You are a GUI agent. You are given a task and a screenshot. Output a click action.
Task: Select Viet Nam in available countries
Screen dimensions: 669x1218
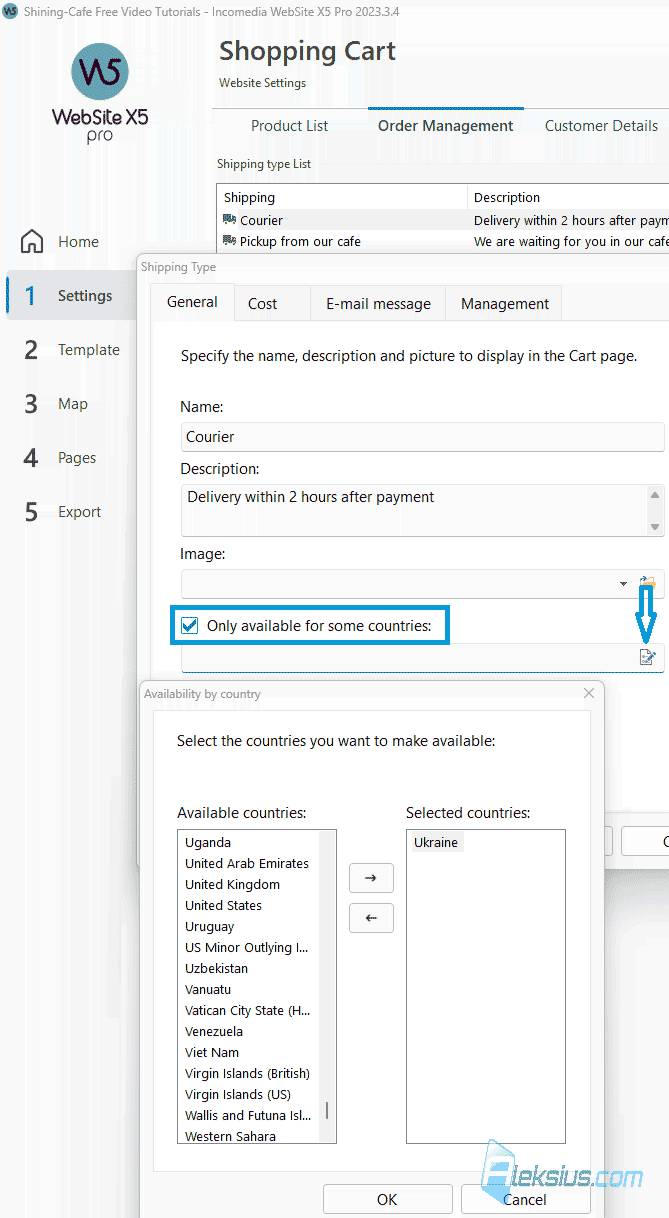tap(212, 1053)
